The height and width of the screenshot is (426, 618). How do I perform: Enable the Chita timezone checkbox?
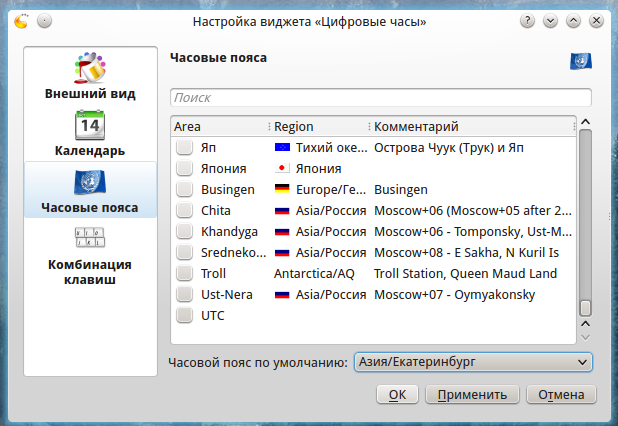pyautogui.click(x=184, y=210)
